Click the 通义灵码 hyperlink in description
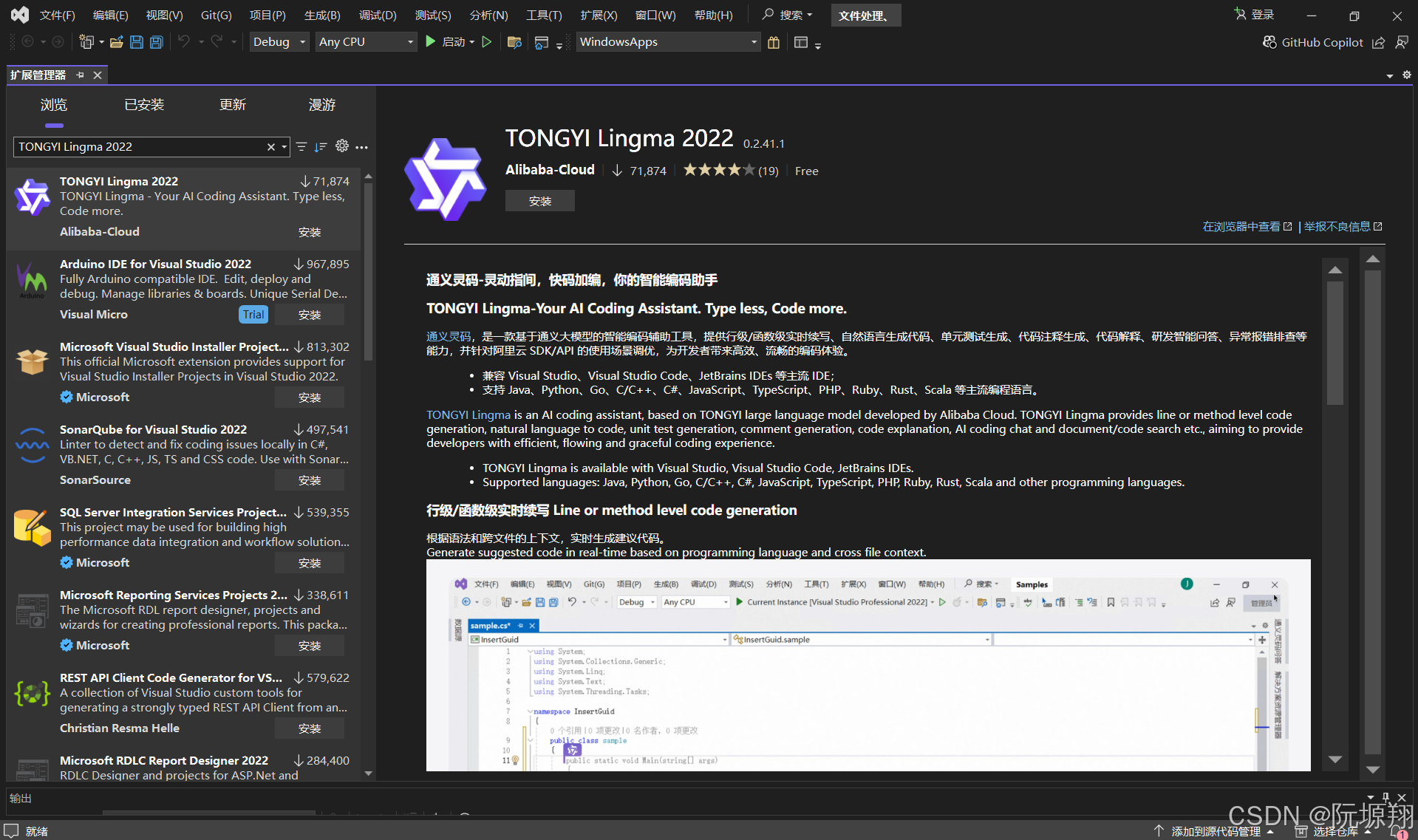Viewport: 1418px width, 840px height. (449, 337)
